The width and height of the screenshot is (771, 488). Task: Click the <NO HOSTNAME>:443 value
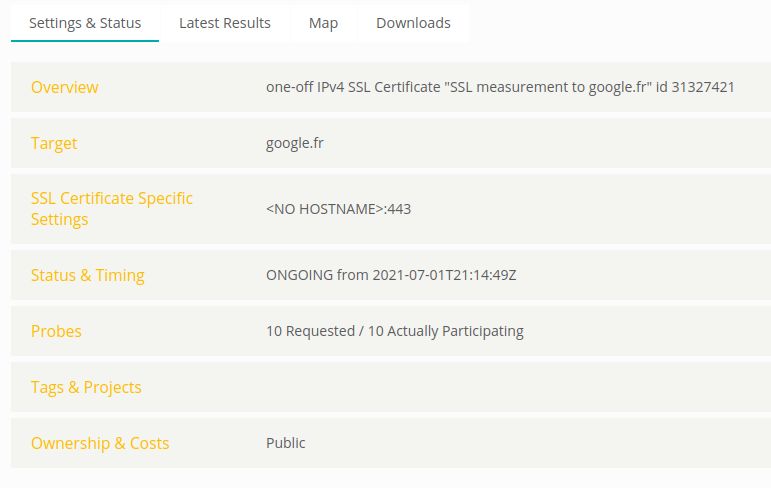click(338, 209)
